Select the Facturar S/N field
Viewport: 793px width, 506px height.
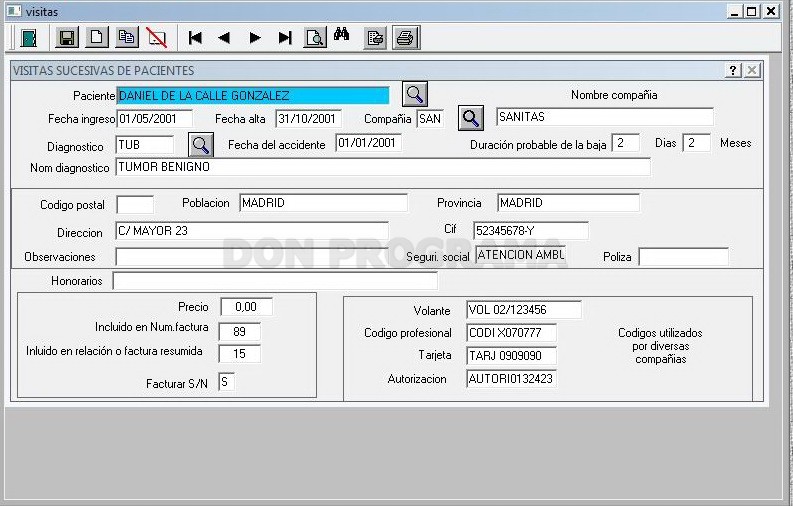pyautogui.click(x=226, y=382)
